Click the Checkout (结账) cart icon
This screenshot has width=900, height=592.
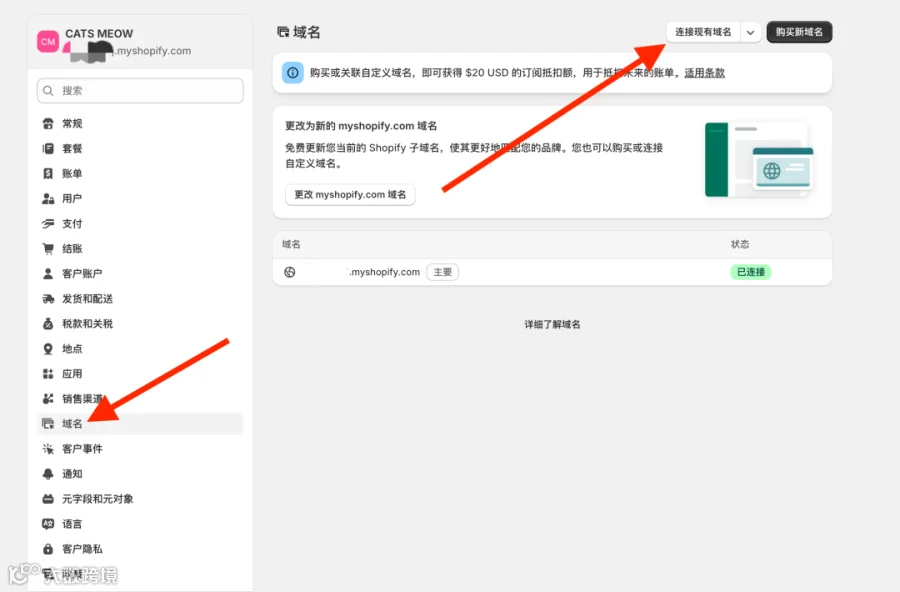(48, 249)
